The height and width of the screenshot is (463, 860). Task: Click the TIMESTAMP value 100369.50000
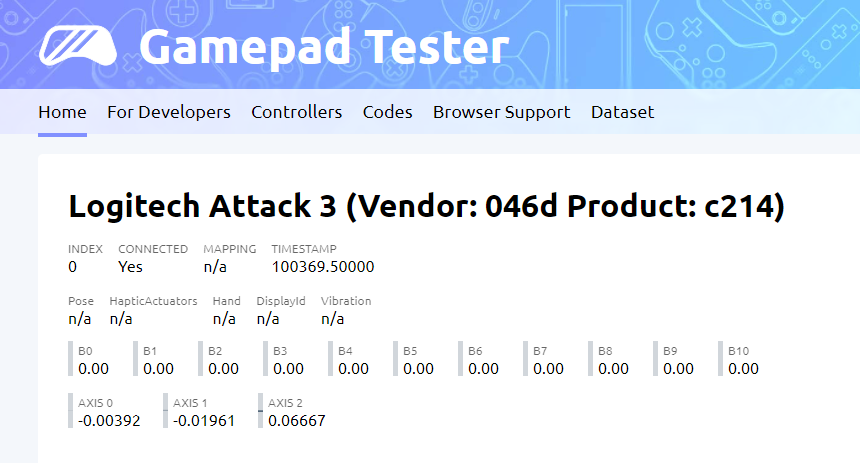(323, 267)
